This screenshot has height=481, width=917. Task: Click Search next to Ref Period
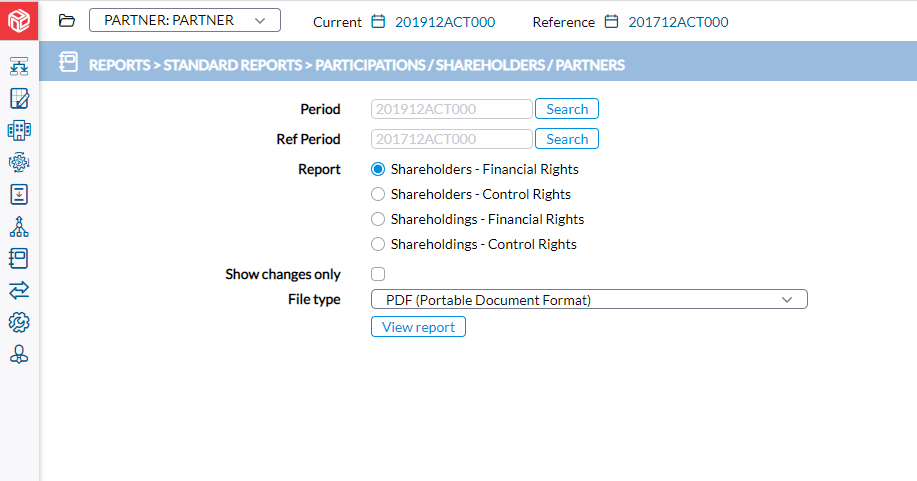click(x=567, y=139)
